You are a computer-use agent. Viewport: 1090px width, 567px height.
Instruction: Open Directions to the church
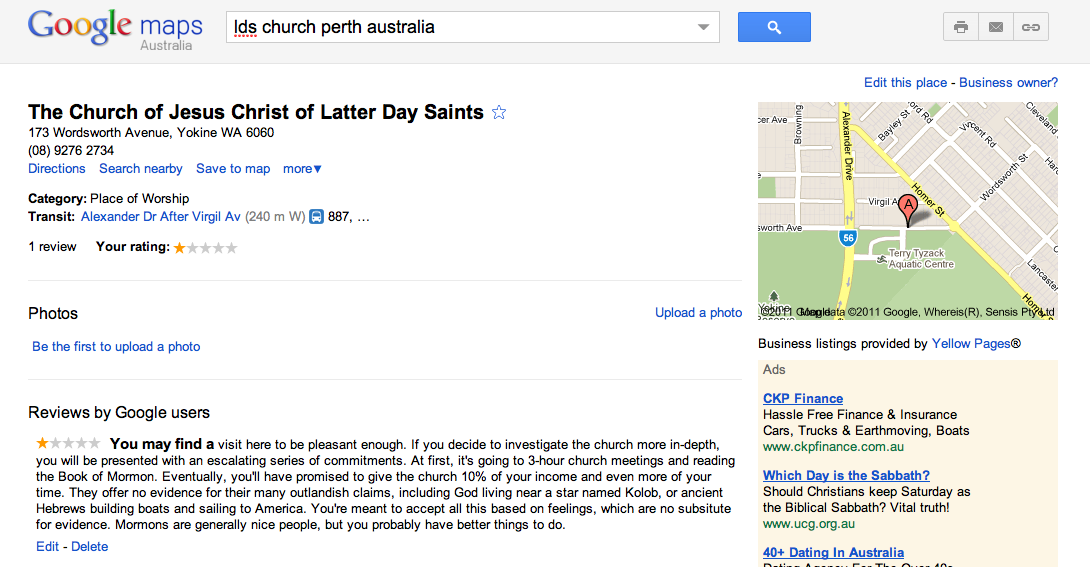pos(57,169)
